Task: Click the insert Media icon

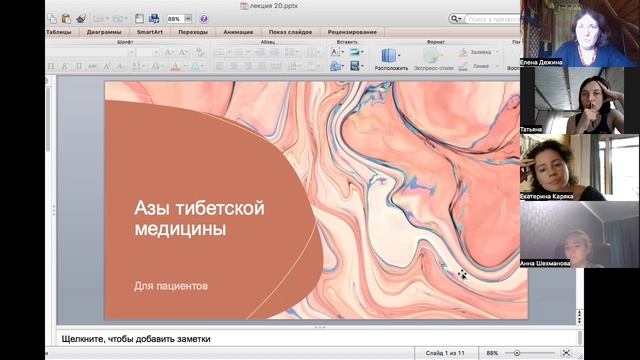Action: coord(355,66)
